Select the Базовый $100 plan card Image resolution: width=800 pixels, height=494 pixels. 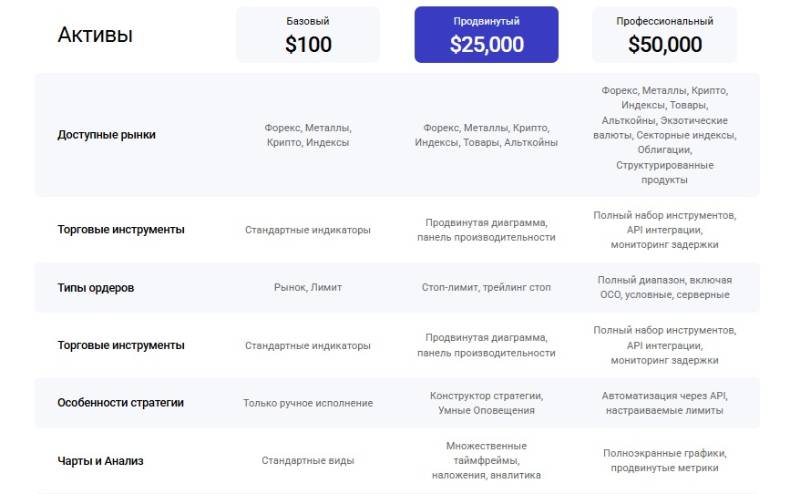coord(308,35)
